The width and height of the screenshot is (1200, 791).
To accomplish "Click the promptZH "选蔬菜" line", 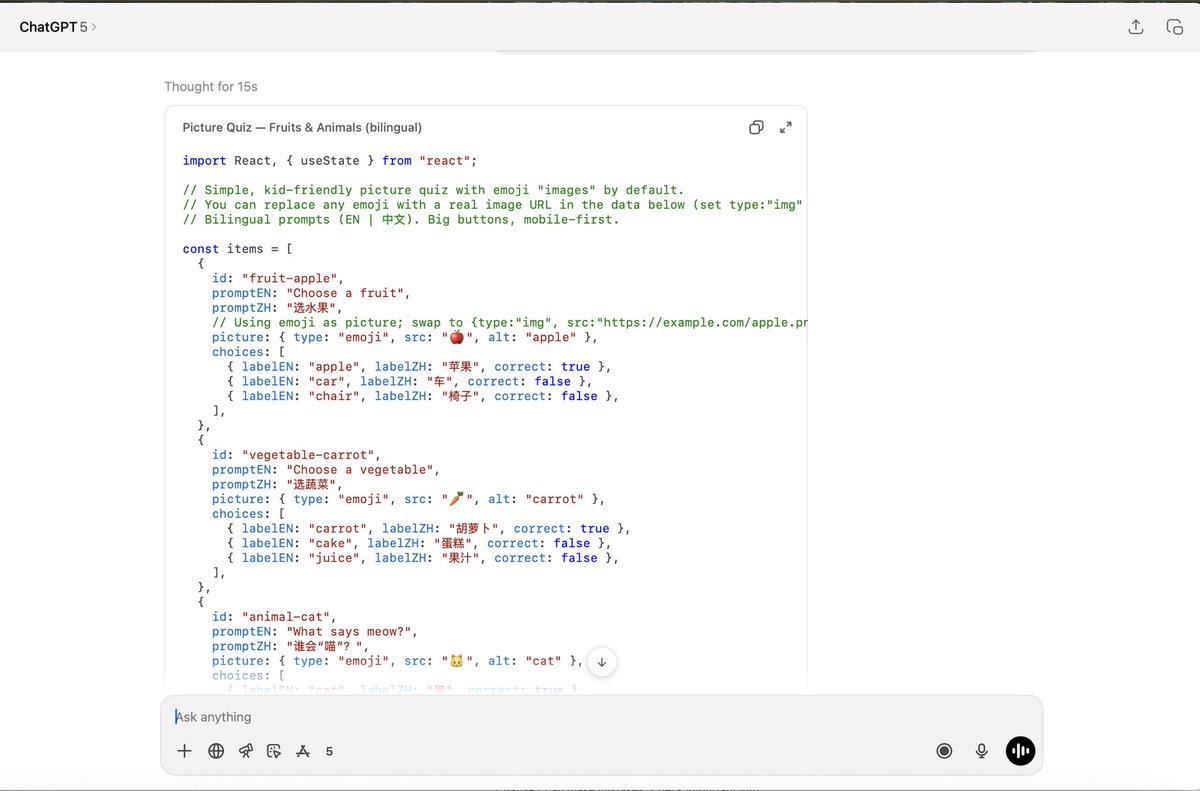I will (x=277, y=484).
